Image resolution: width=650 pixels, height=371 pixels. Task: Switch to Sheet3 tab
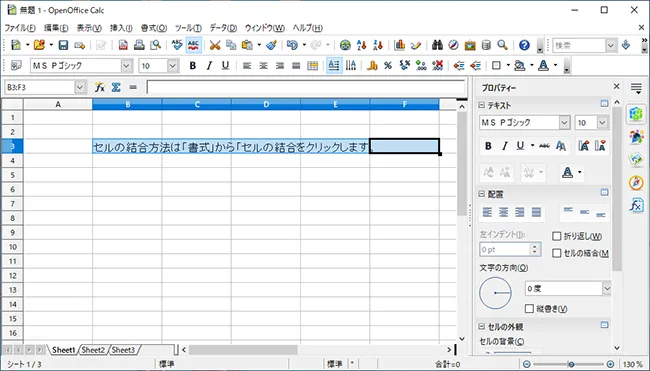click(x=124, y=350)
